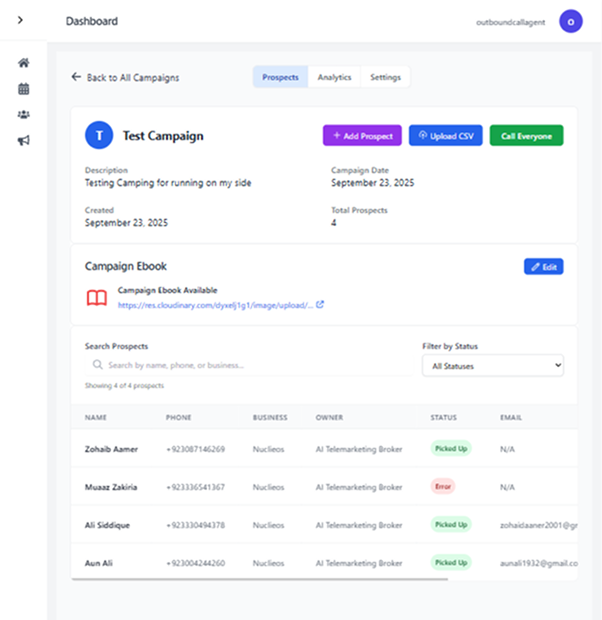The width and height of the screenshot is (602, 620).
Task: Click the red ebook icon
Action: point(96,298)
